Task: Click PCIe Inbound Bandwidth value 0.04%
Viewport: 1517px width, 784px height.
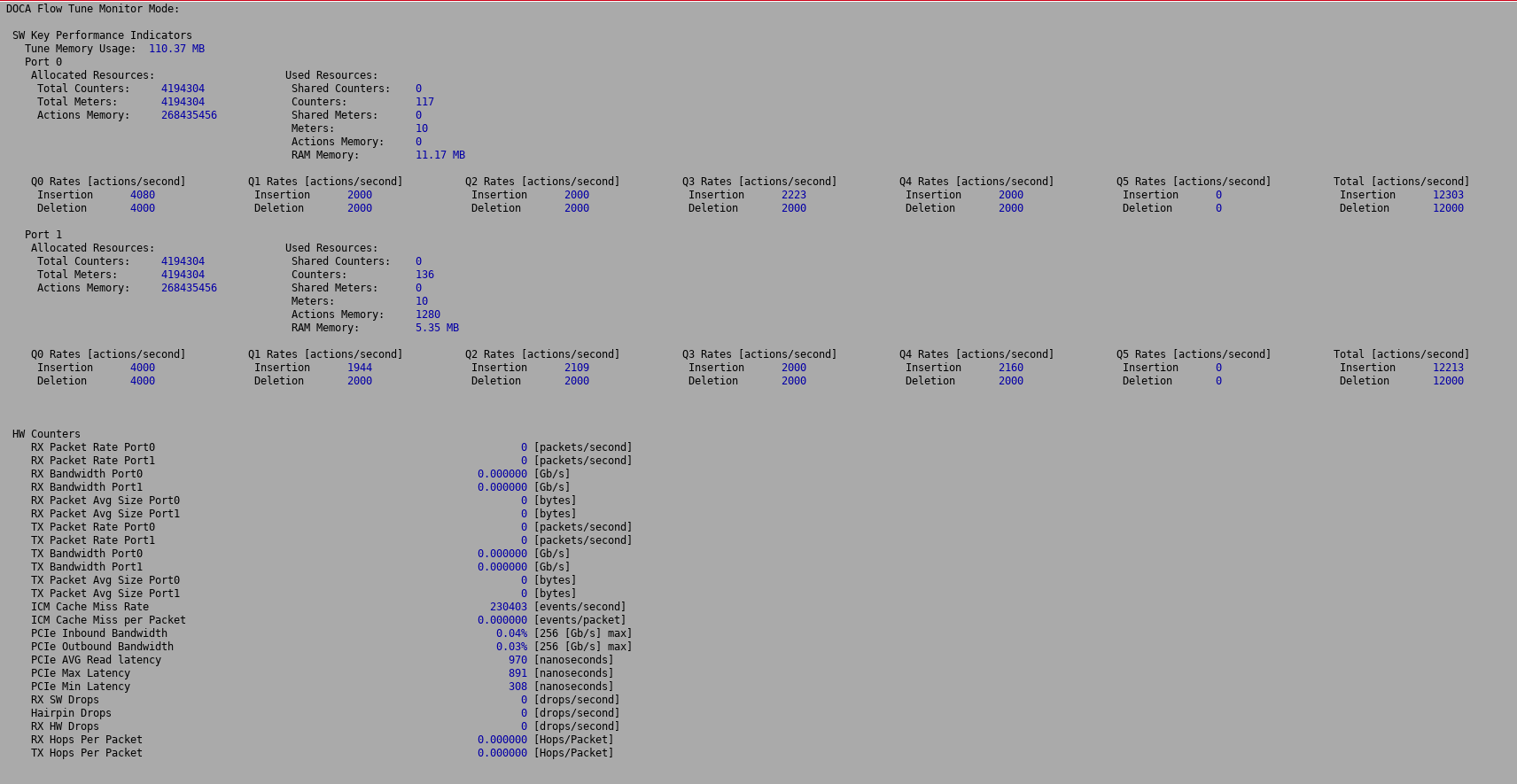Action: click(x=511, y=633)
